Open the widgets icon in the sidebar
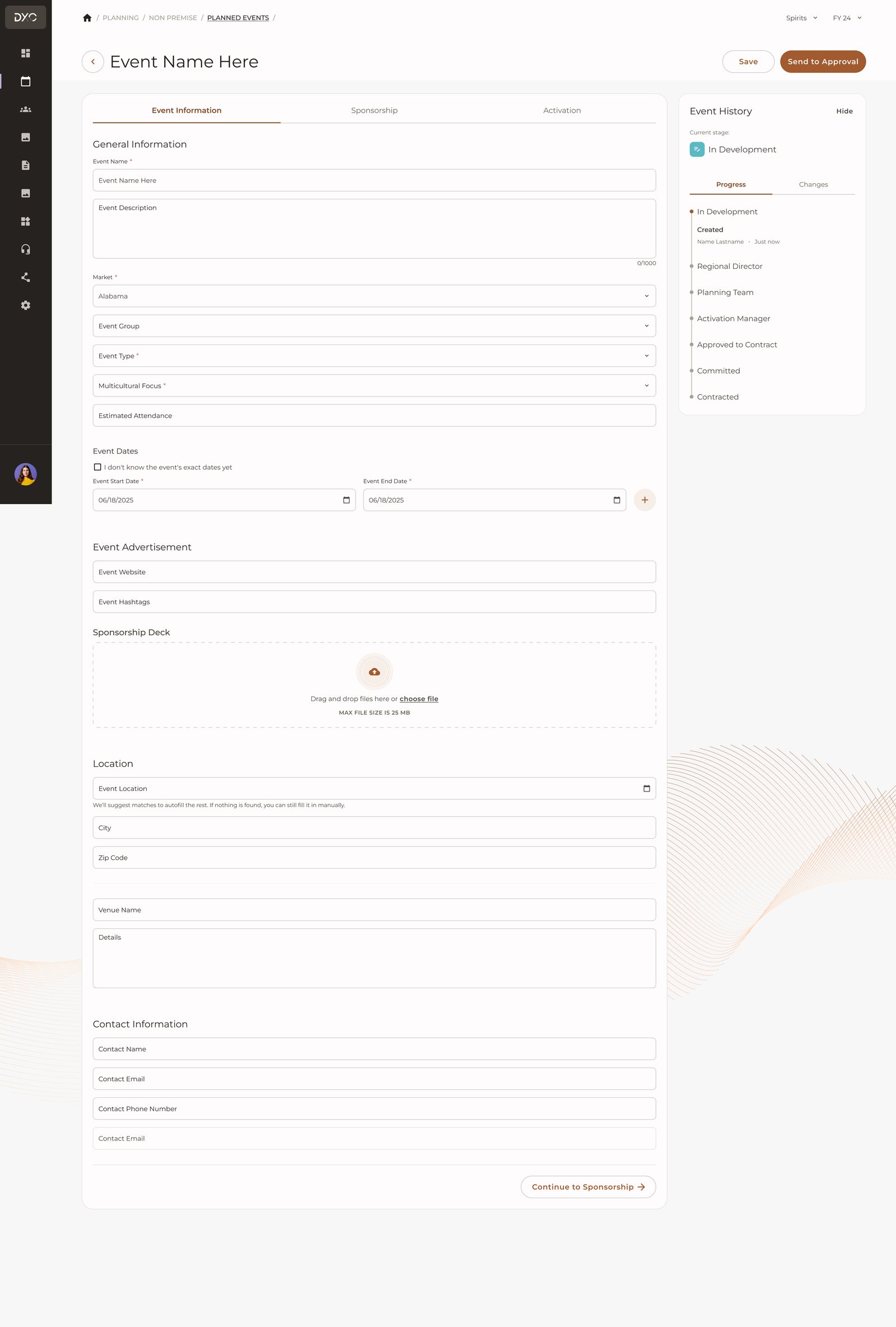Viewport: 896px width, 1327px height. 26,221
